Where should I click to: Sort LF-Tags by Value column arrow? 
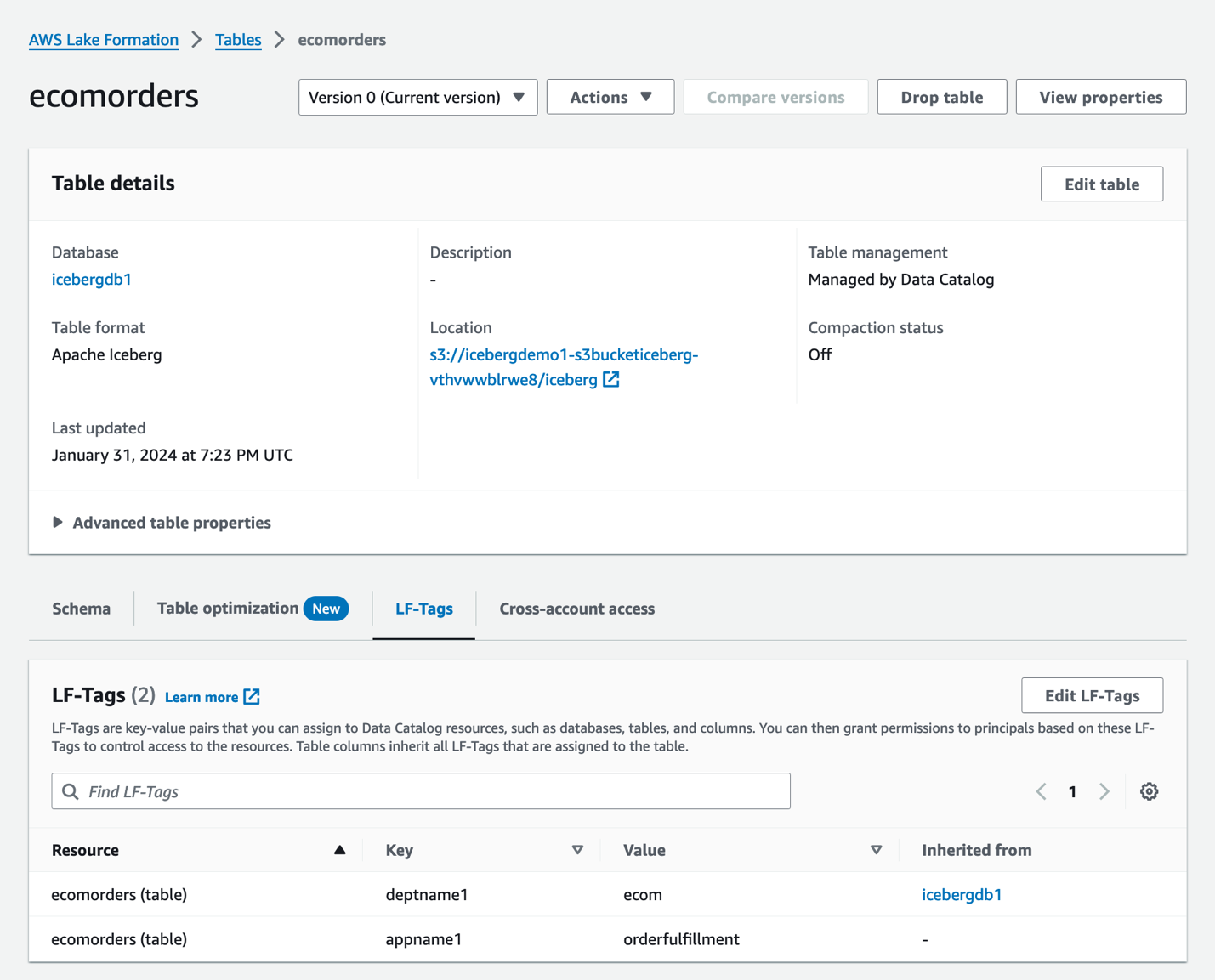(x=877, y=850)
